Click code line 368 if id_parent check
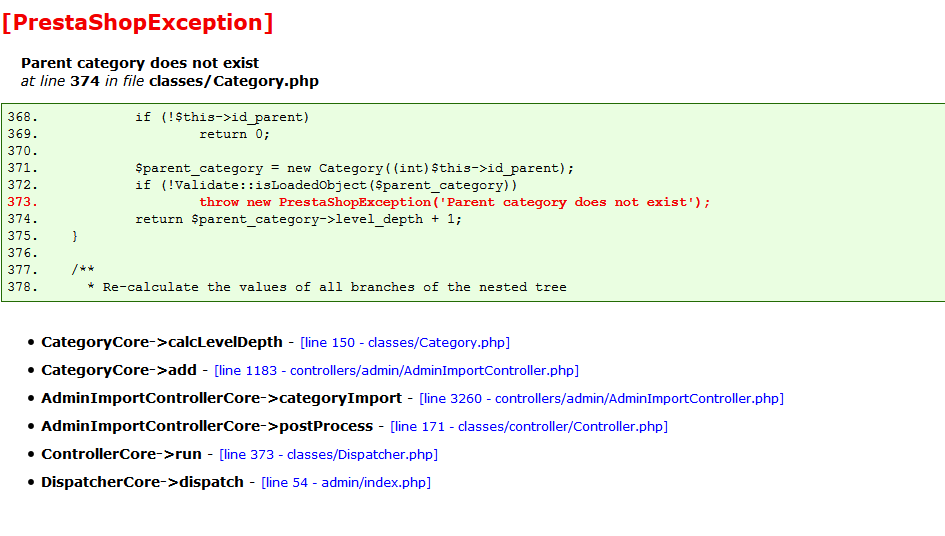 tap(222, 117)
